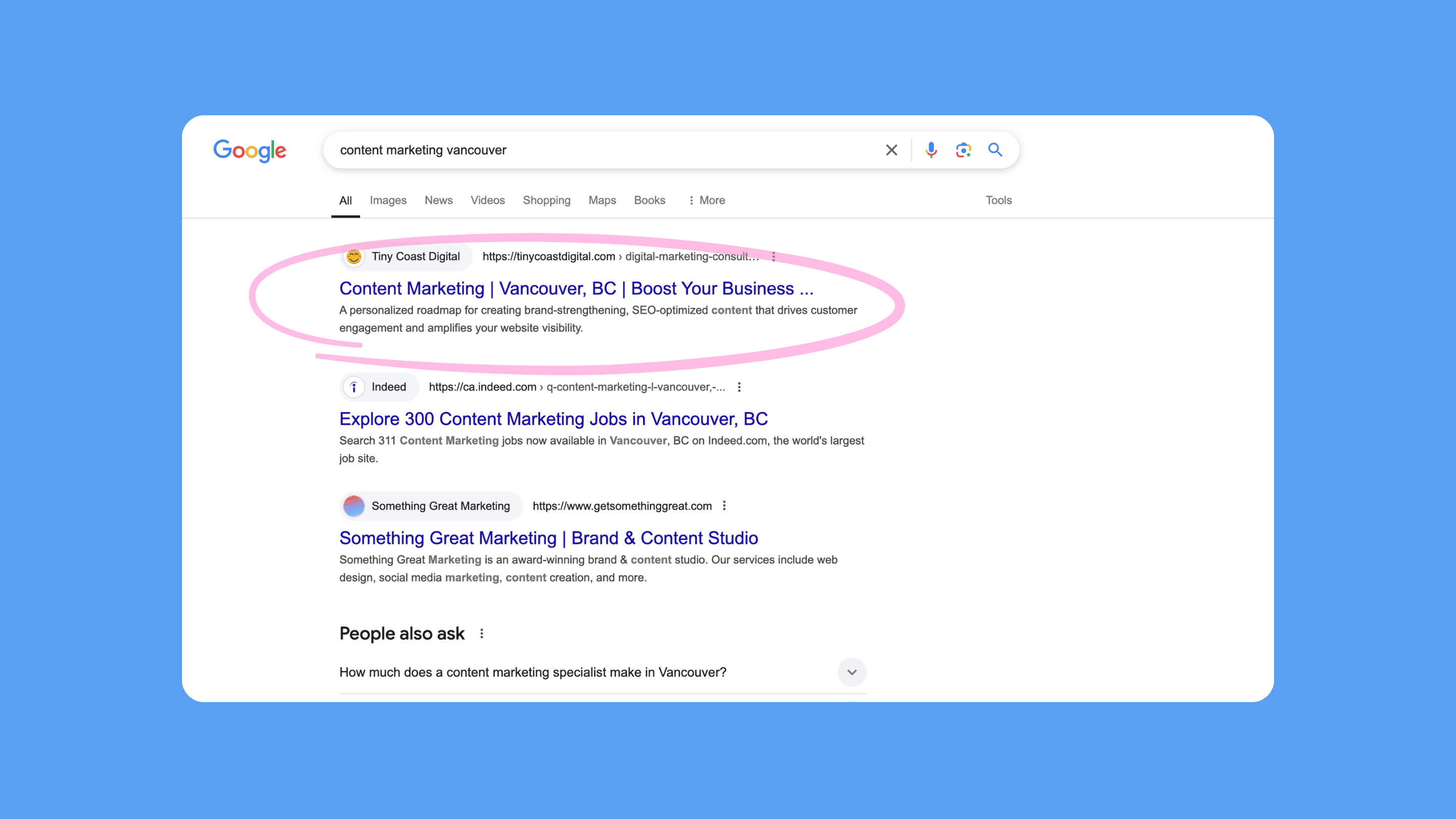Screen dimensions: 1456x819
Task: Open the Content Marketing Vancouver, BC result link
Action: (576, 289)
